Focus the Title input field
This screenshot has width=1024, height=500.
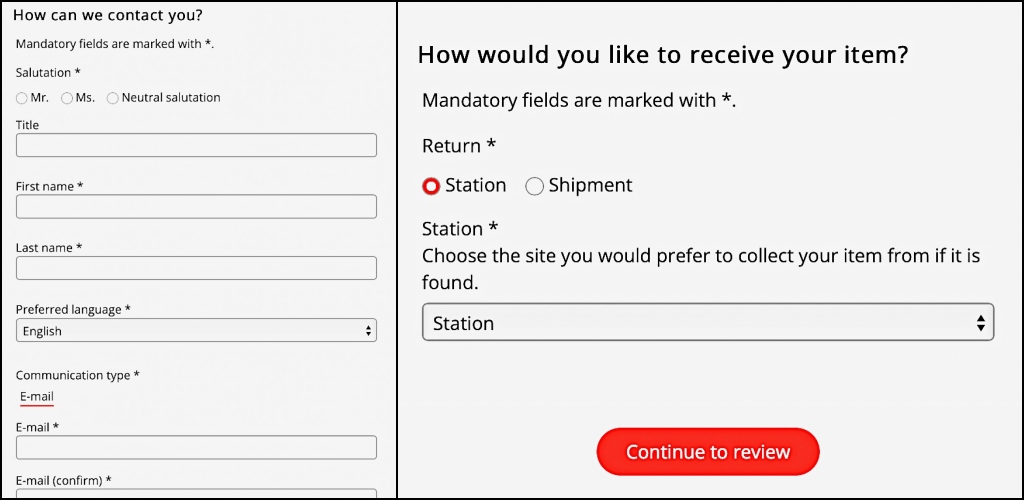coord(196,145)
